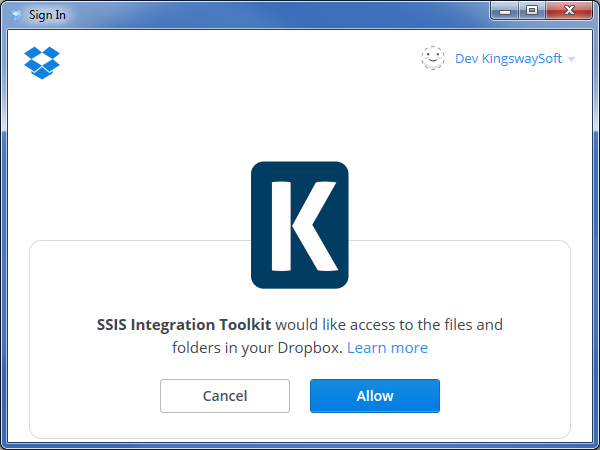Click the Dropbox icon in title bar

pos(16,15)
